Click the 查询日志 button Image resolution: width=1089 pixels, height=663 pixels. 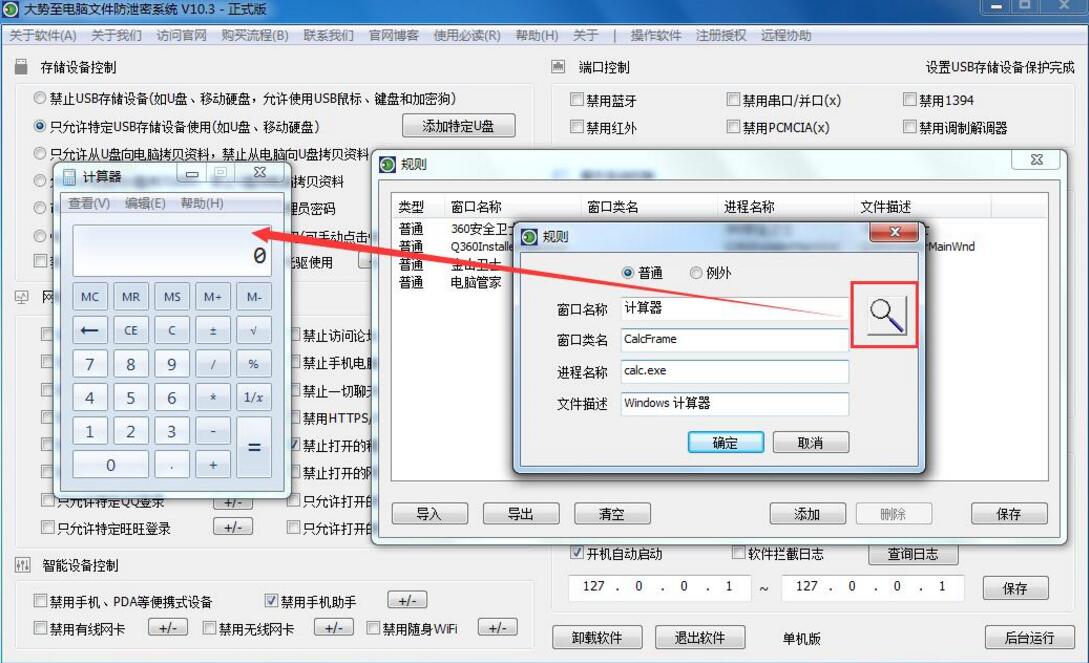coord(912,553)
